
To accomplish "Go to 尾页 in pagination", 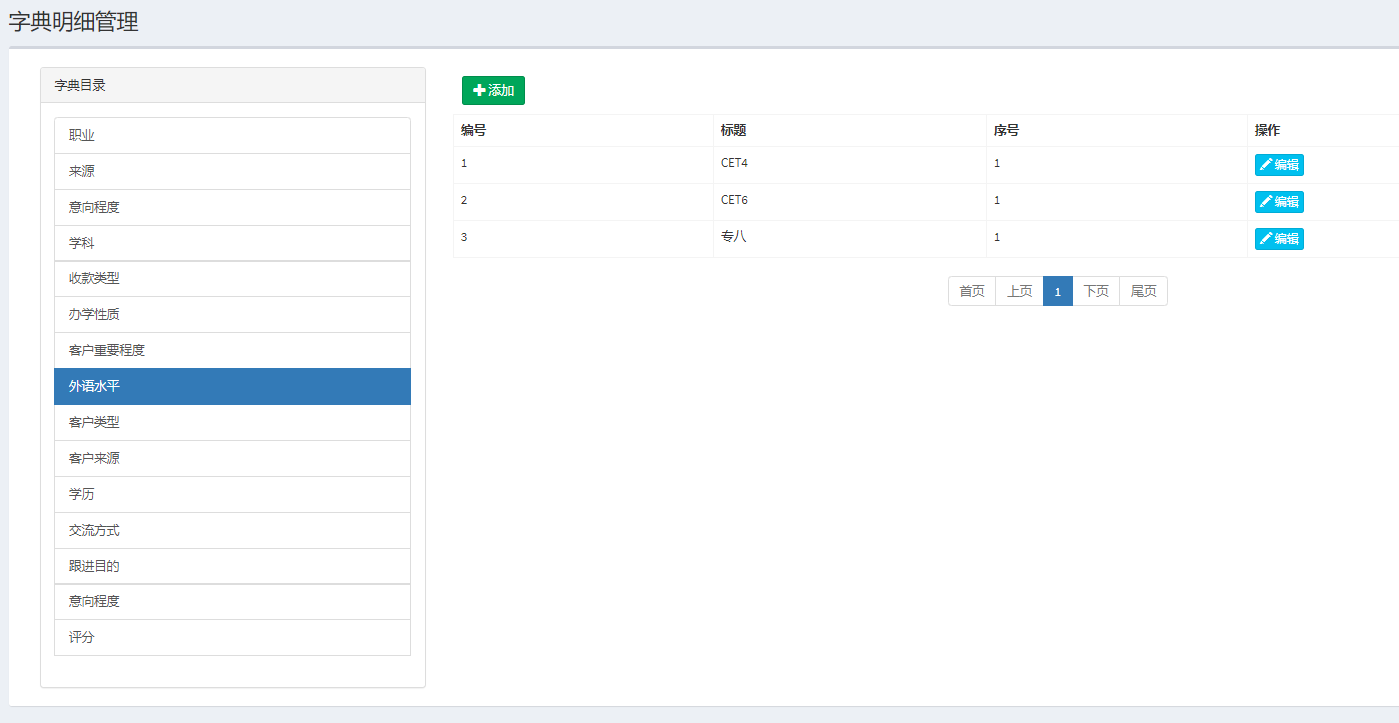I will [x=1143, y=291].
